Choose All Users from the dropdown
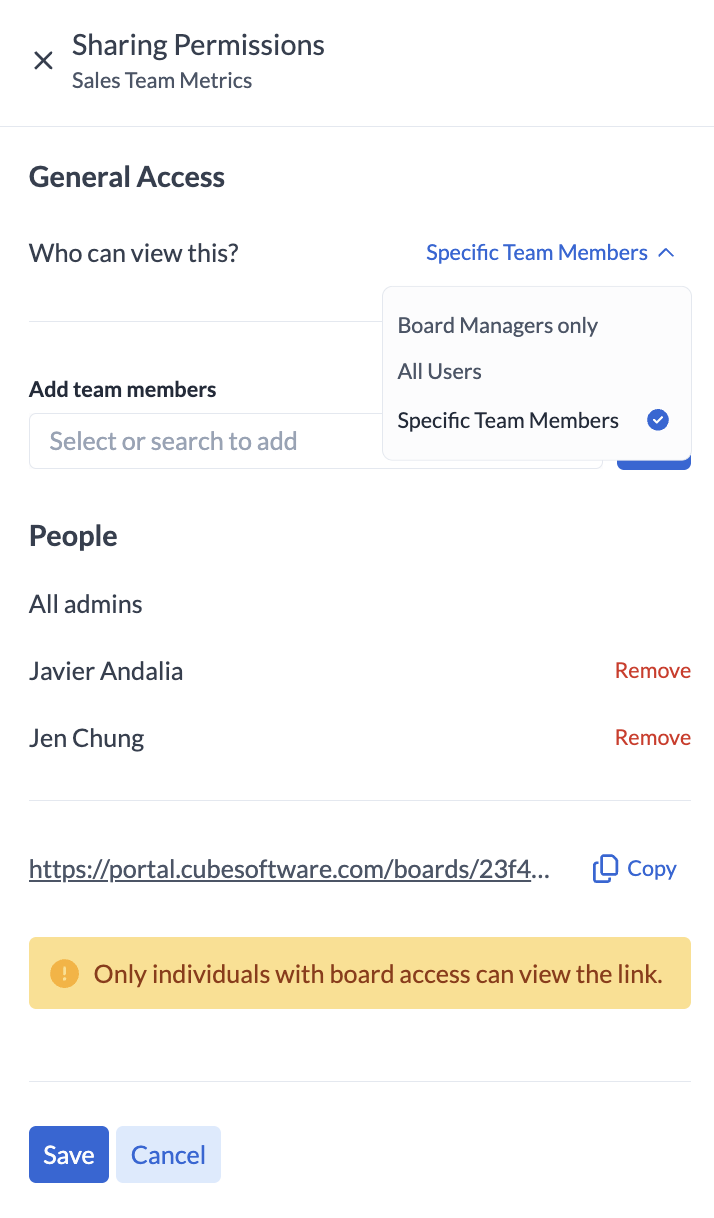Screen dimensions: 714x1218 [x=440, y=372]
